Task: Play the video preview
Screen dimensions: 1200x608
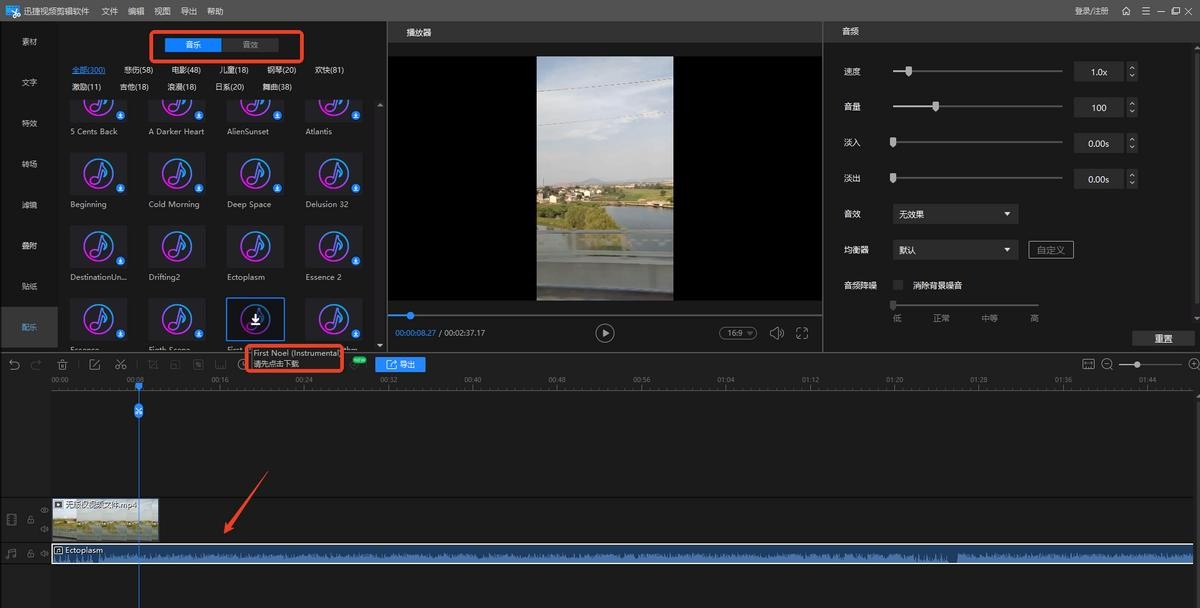Action: 604,333
